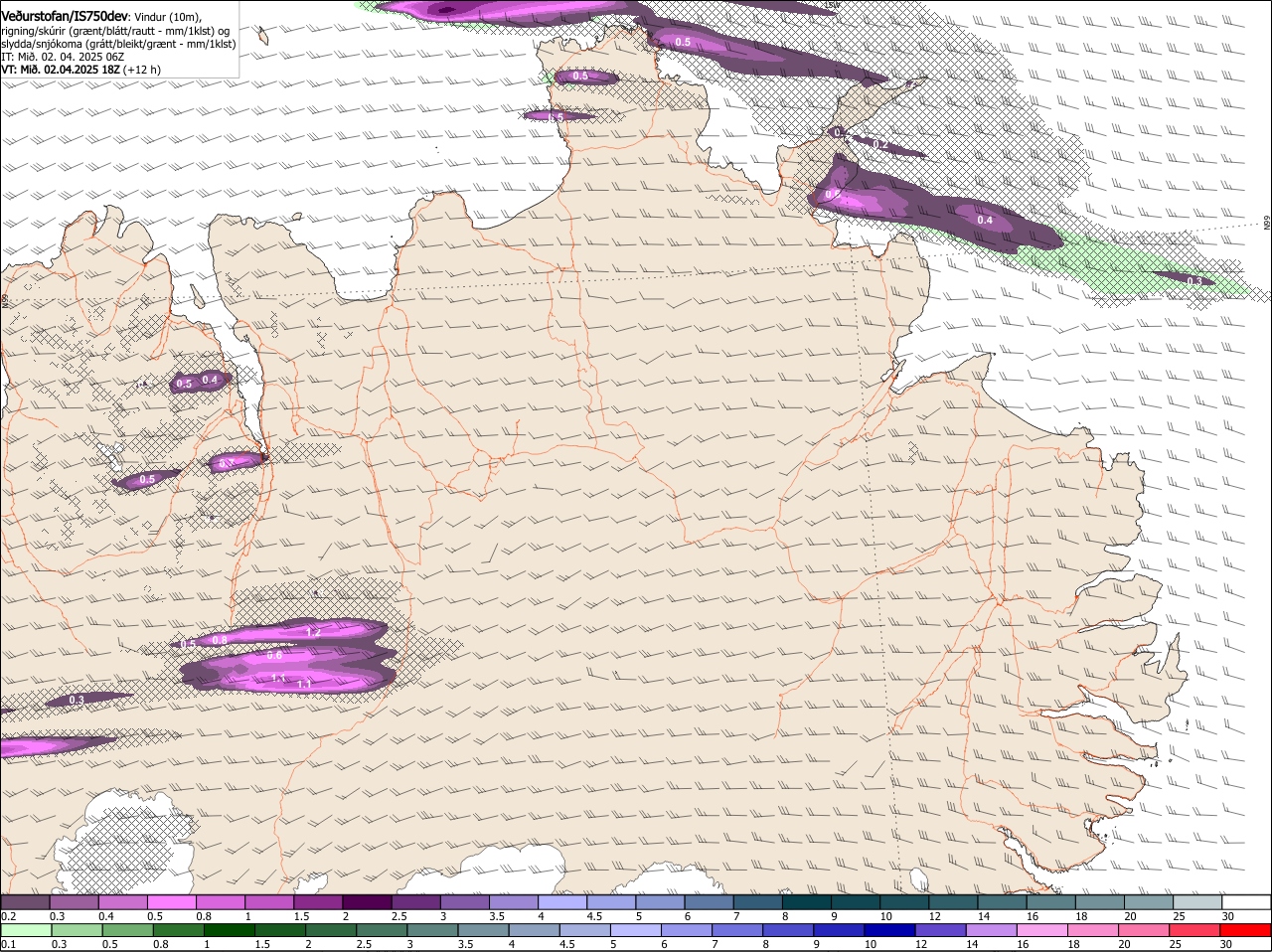Image resolution: width=1272 pixels, height=952 pixels.
Task: Click the 0.2 label on the northeastern purple streak
Action: (x=880, y=145)
